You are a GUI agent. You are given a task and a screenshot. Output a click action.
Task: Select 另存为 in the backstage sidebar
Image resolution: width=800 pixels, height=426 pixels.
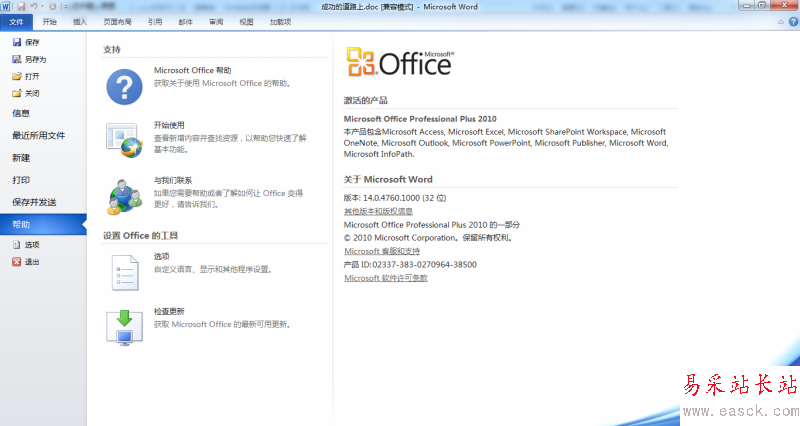(x=36, y=59)
